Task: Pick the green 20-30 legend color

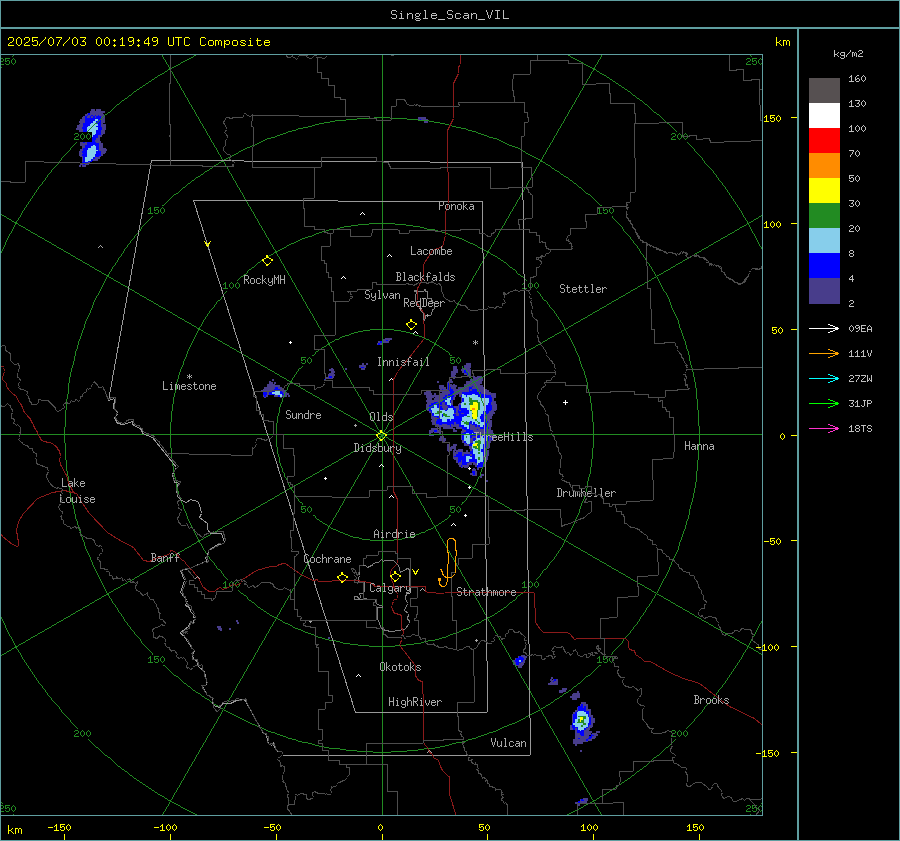Action: click(824, 216)
